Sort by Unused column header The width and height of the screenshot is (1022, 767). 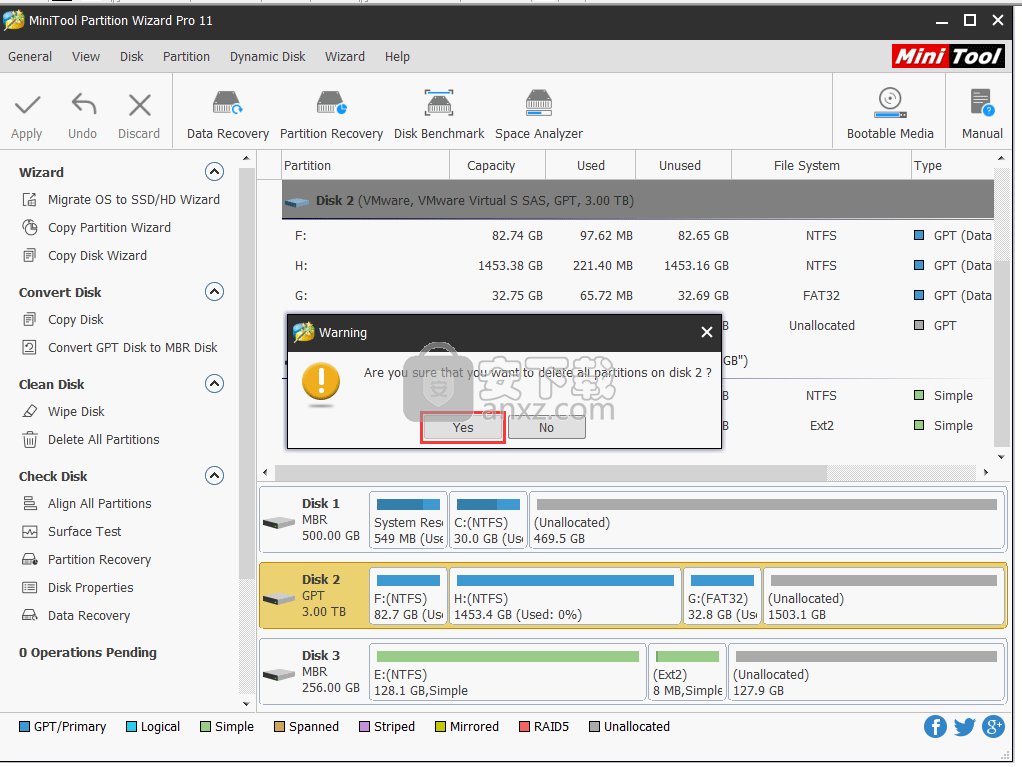[683, 166]
